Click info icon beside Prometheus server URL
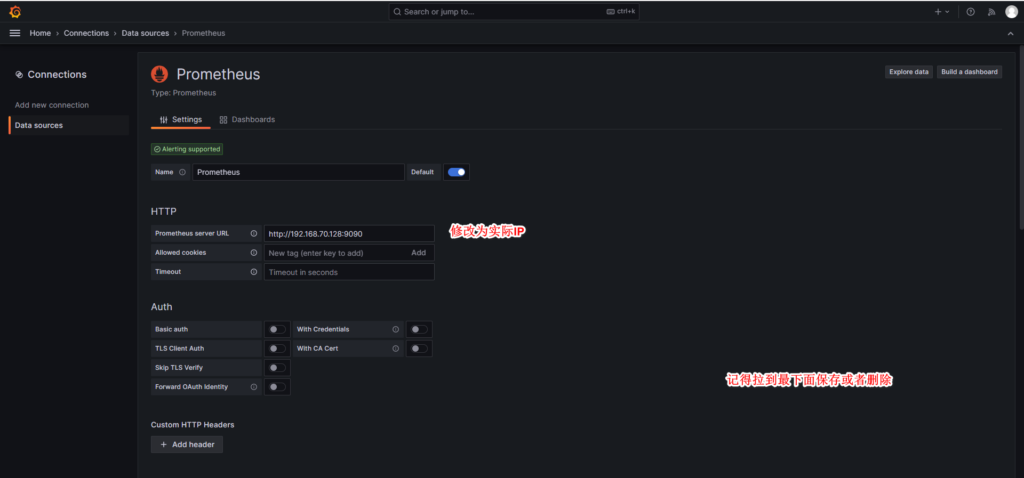This screenshot has width=1024, height=478. [x=254, y=233]
